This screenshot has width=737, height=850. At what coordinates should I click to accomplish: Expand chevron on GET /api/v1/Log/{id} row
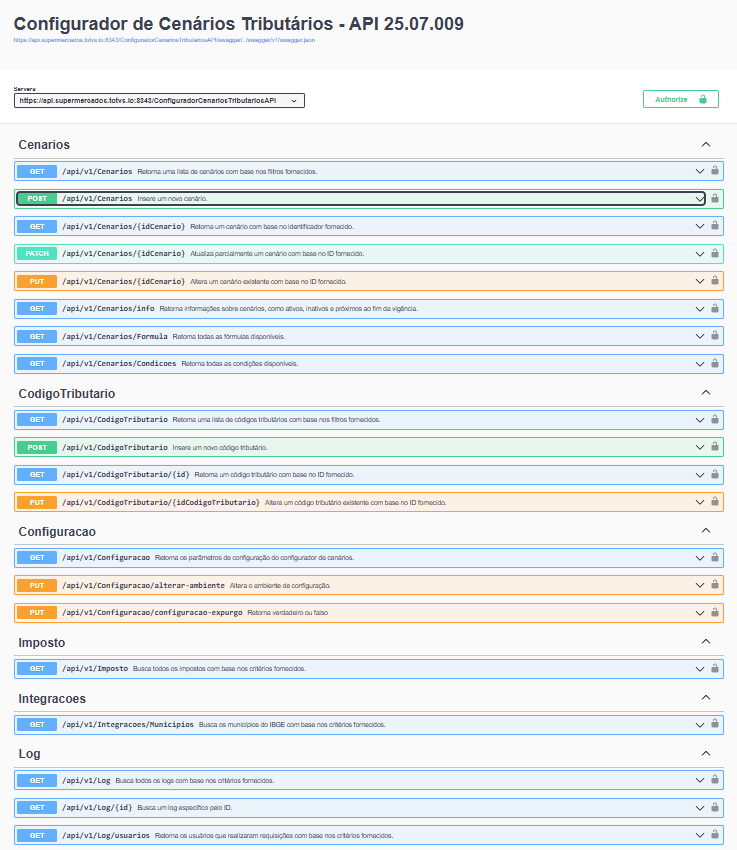(700, 807)
